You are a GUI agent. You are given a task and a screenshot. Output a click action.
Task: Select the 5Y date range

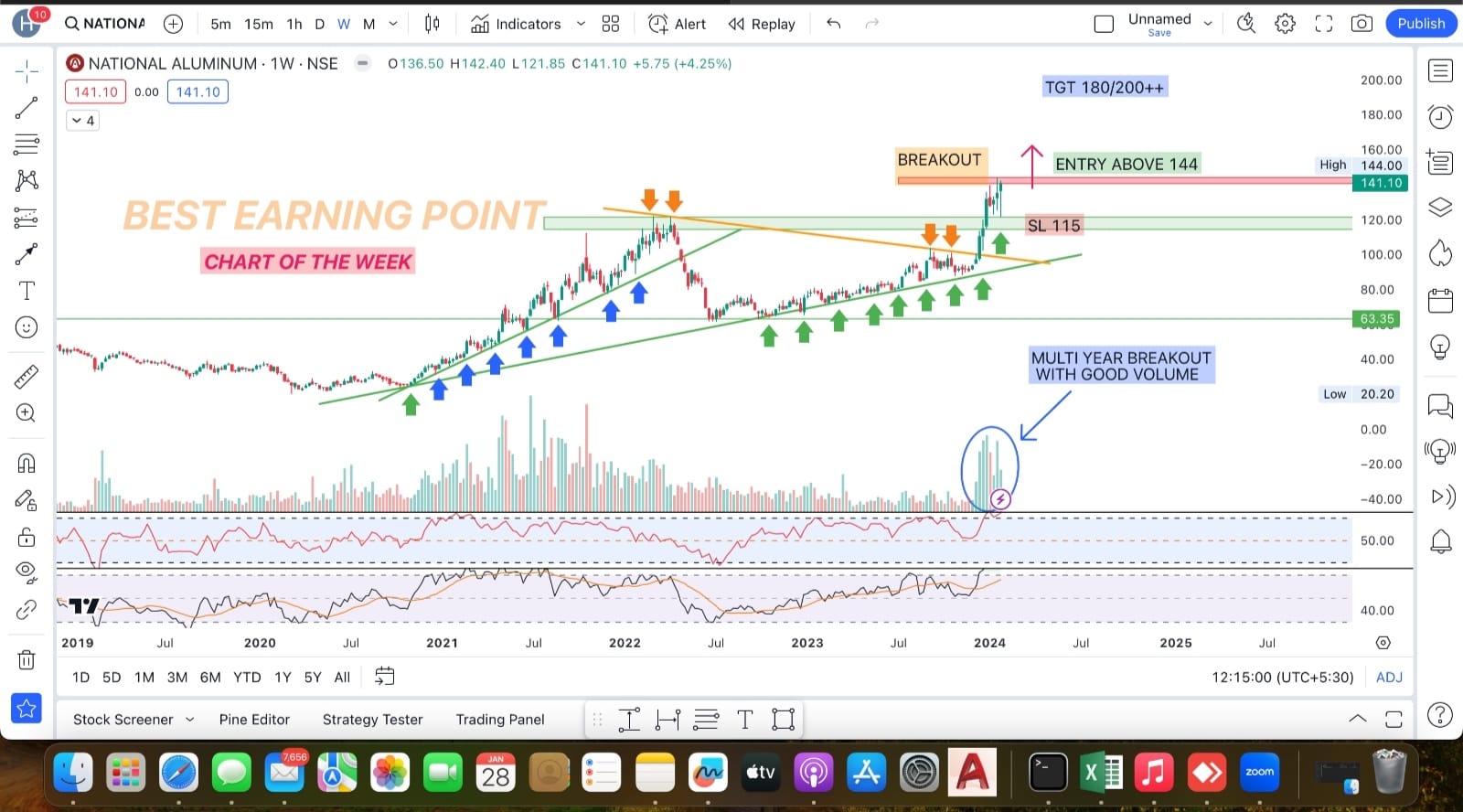[x=313, y=678]
